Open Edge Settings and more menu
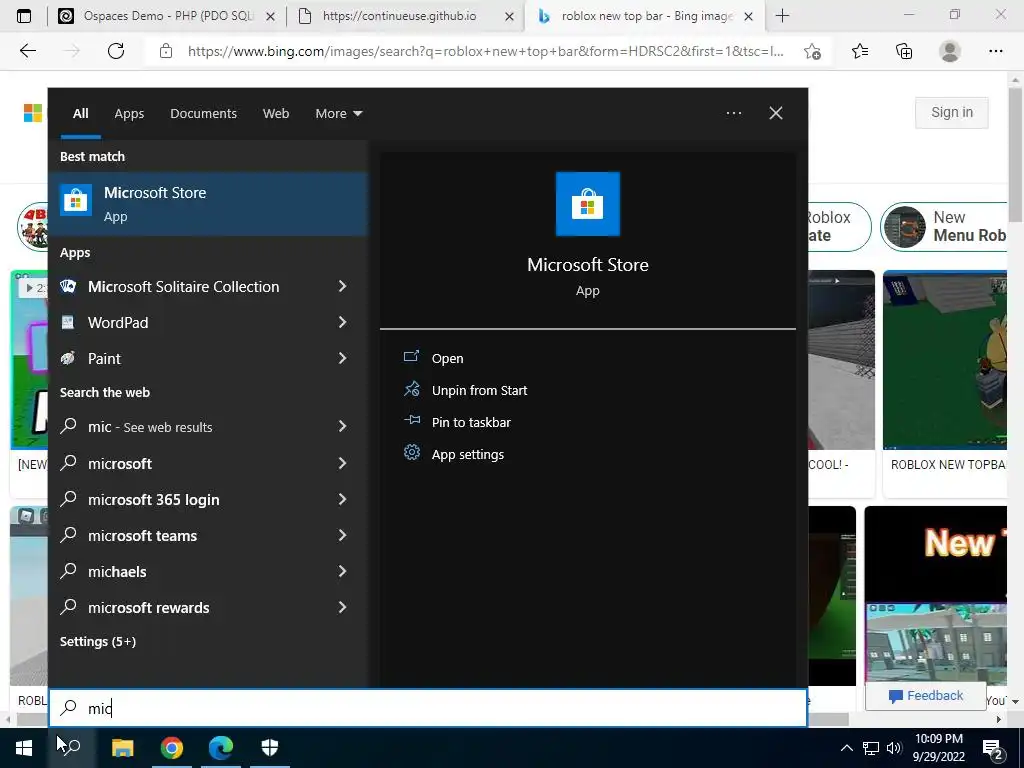Image resolution: width=1024 pixels, height=768 pixels. pyautogui.click(x=995, y=51)
